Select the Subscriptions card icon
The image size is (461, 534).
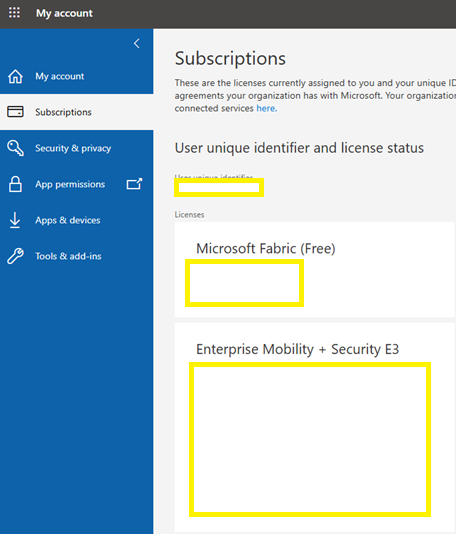pos(15,112)
